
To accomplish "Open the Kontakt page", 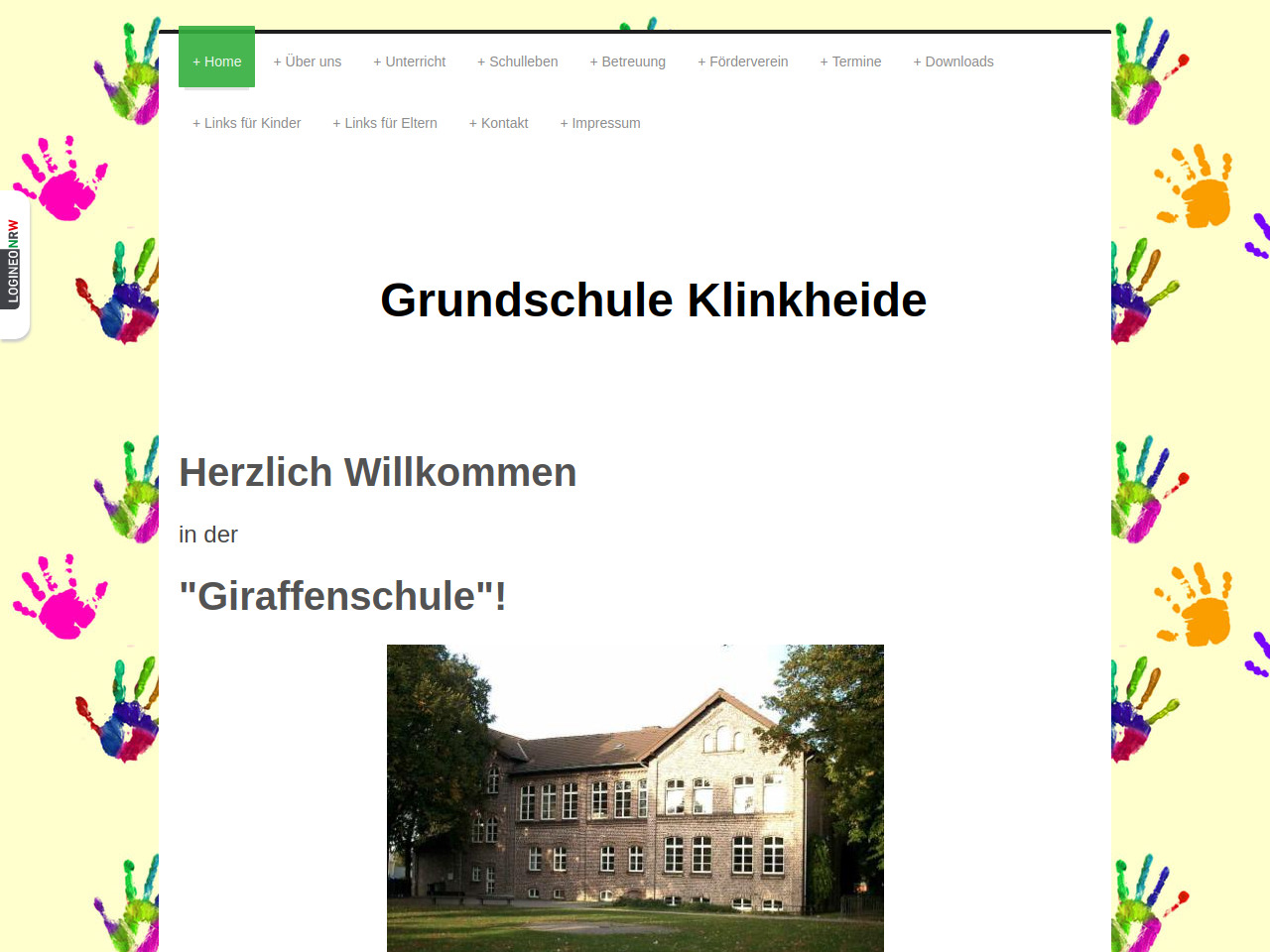I will coord(498,123).
